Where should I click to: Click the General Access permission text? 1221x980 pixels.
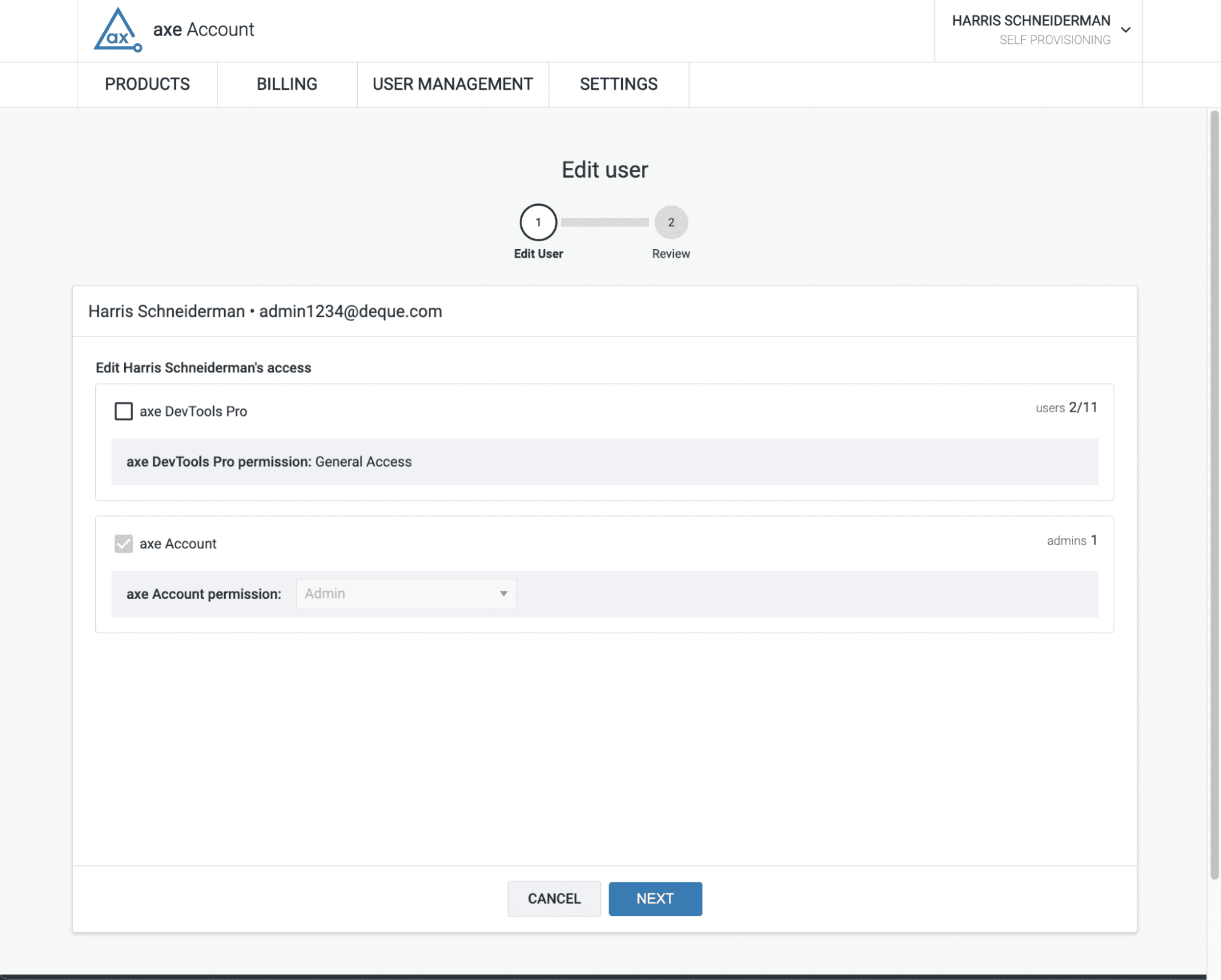(363, 462)
